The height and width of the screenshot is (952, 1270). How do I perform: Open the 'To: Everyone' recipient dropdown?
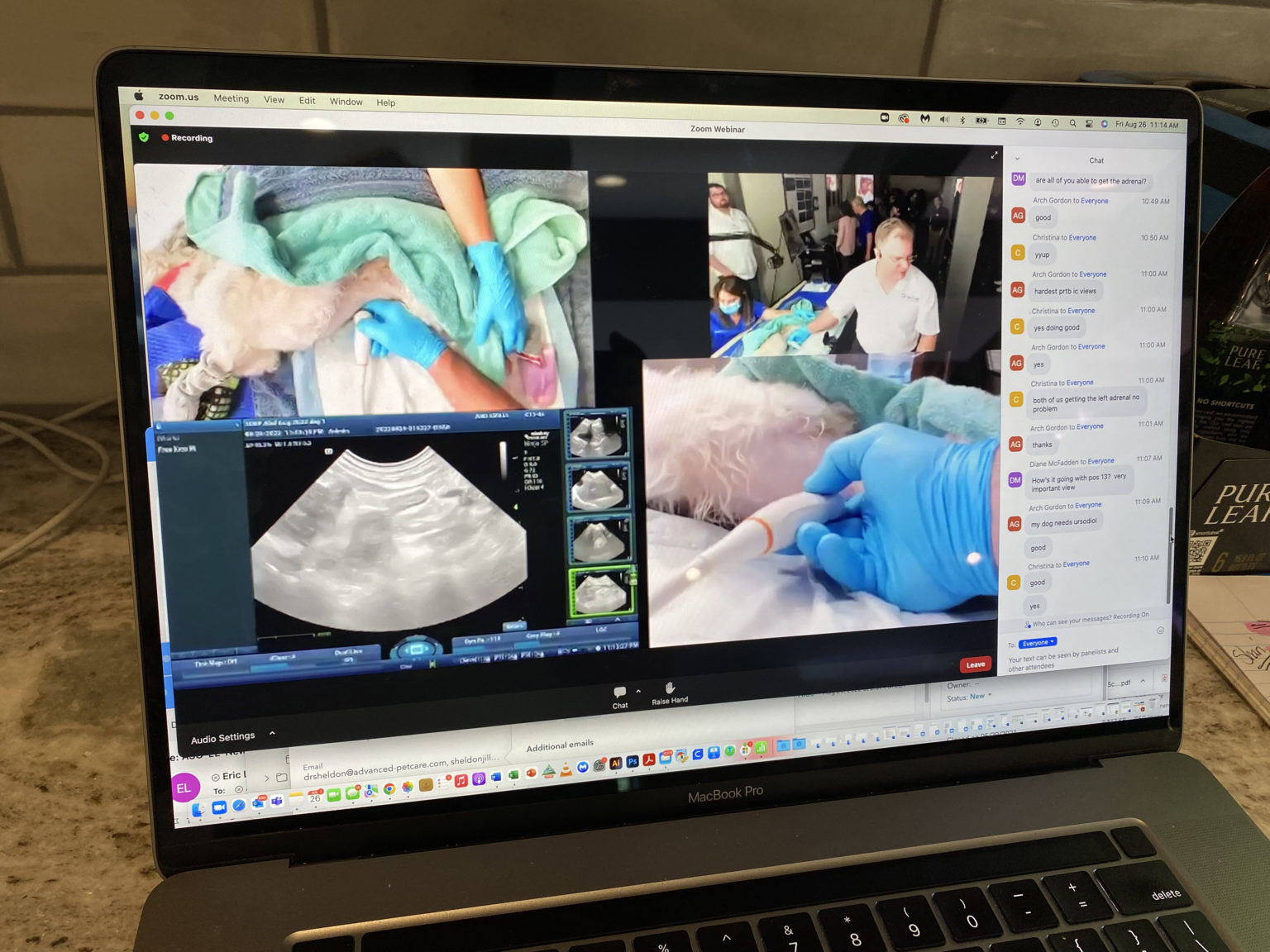pyautogui.click(x=1037, y=643)
